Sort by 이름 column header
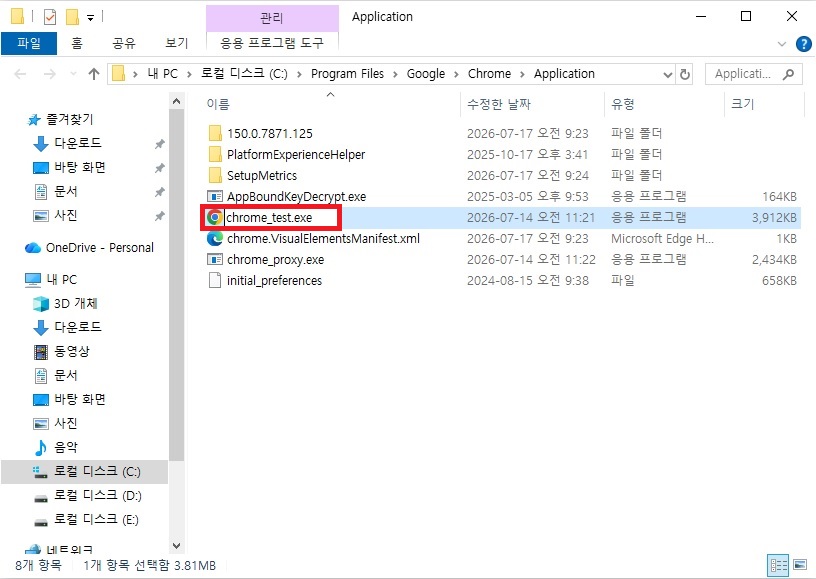This screenshot has height=579, width=816. [218, 104]
